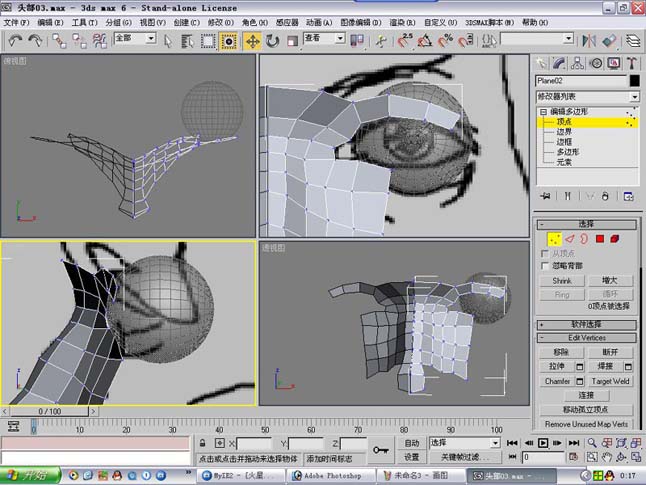Click the Align tool icon
Screen dimensions: 646x485
pyautogui.click(x=609, y=41)
